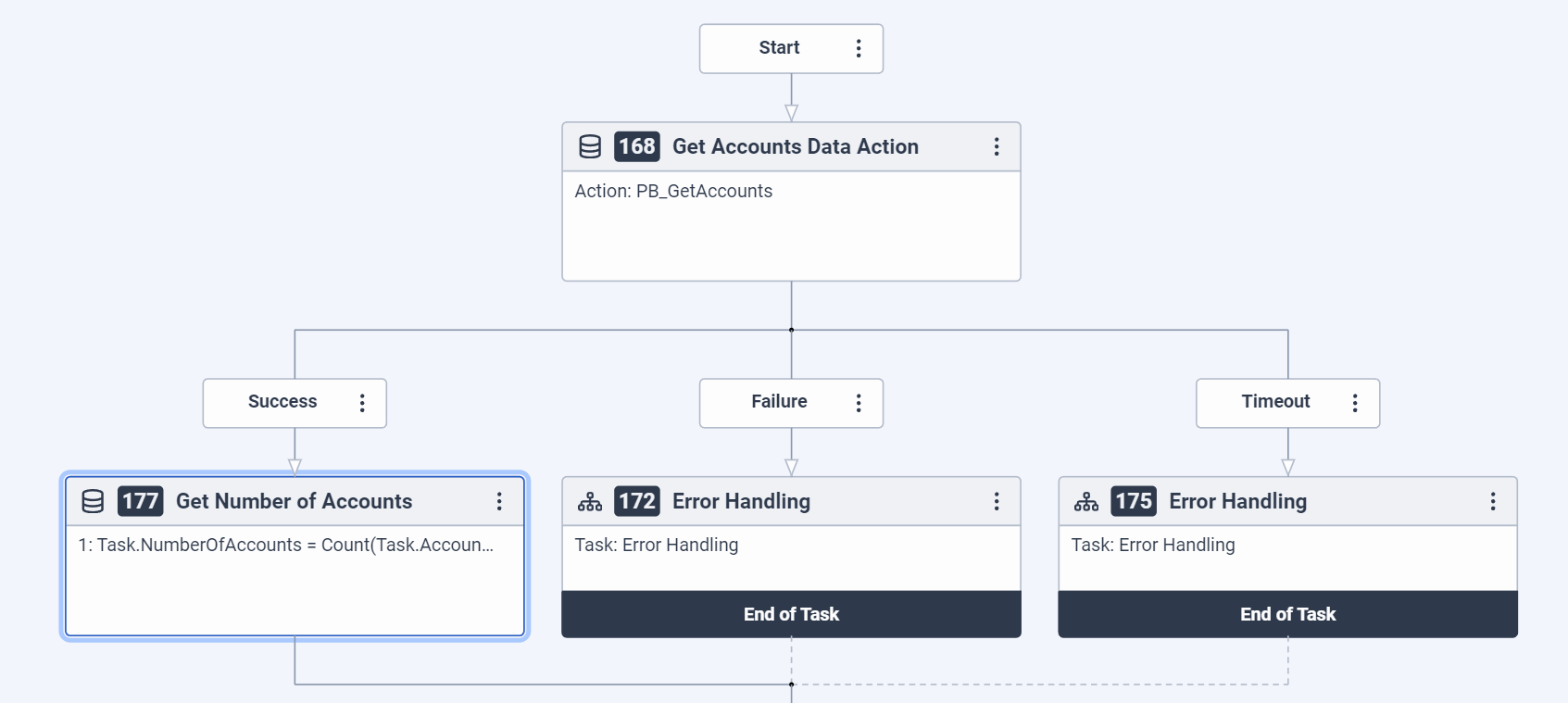Open Get Number of Accounts options menu
The width and height of the screenshot is (1568, 703).
pyautogui.click(x=499, y=501)
